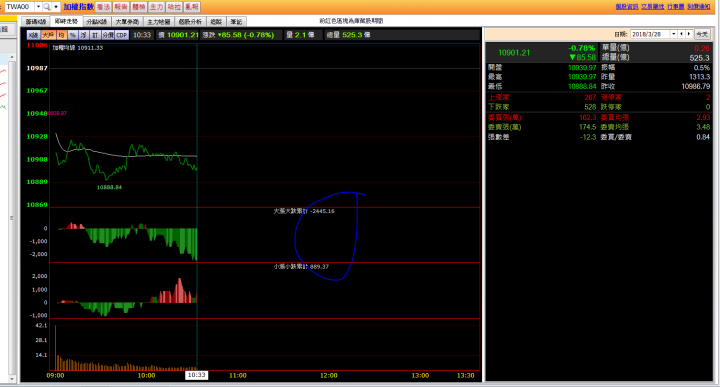Click the 今天 today button
The width and height of the screenshot is (720, 387).
click(702, 34)
